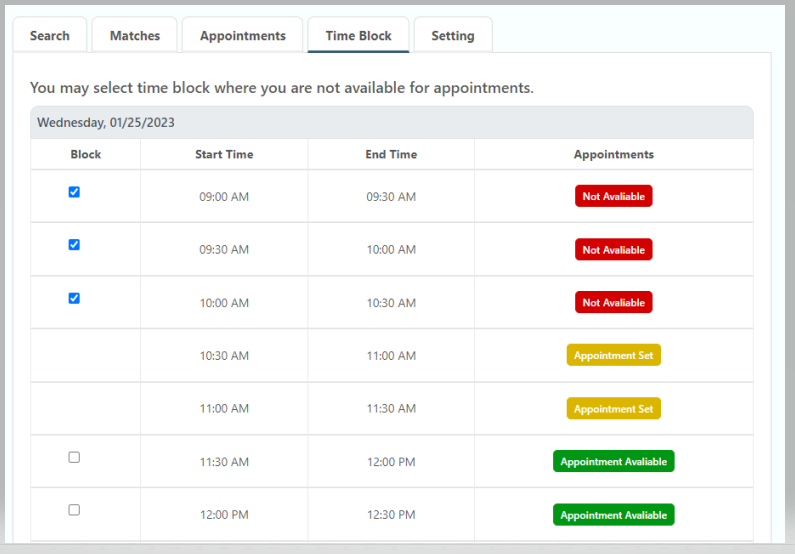Click Not Available badge in 09:00 AM start row

click(x=613, y=196)
